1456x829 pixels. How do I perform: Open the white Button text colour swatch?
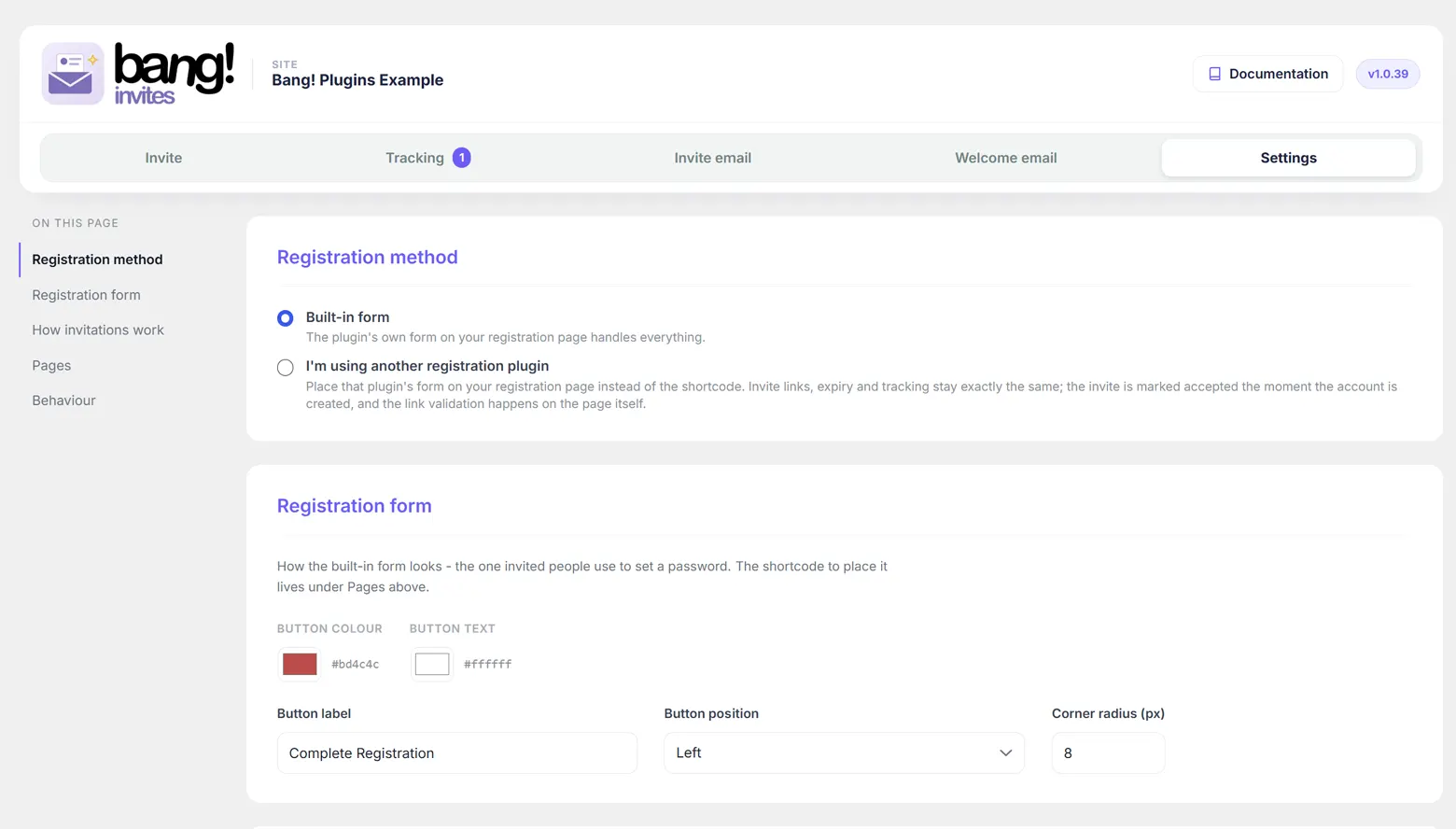432,664
